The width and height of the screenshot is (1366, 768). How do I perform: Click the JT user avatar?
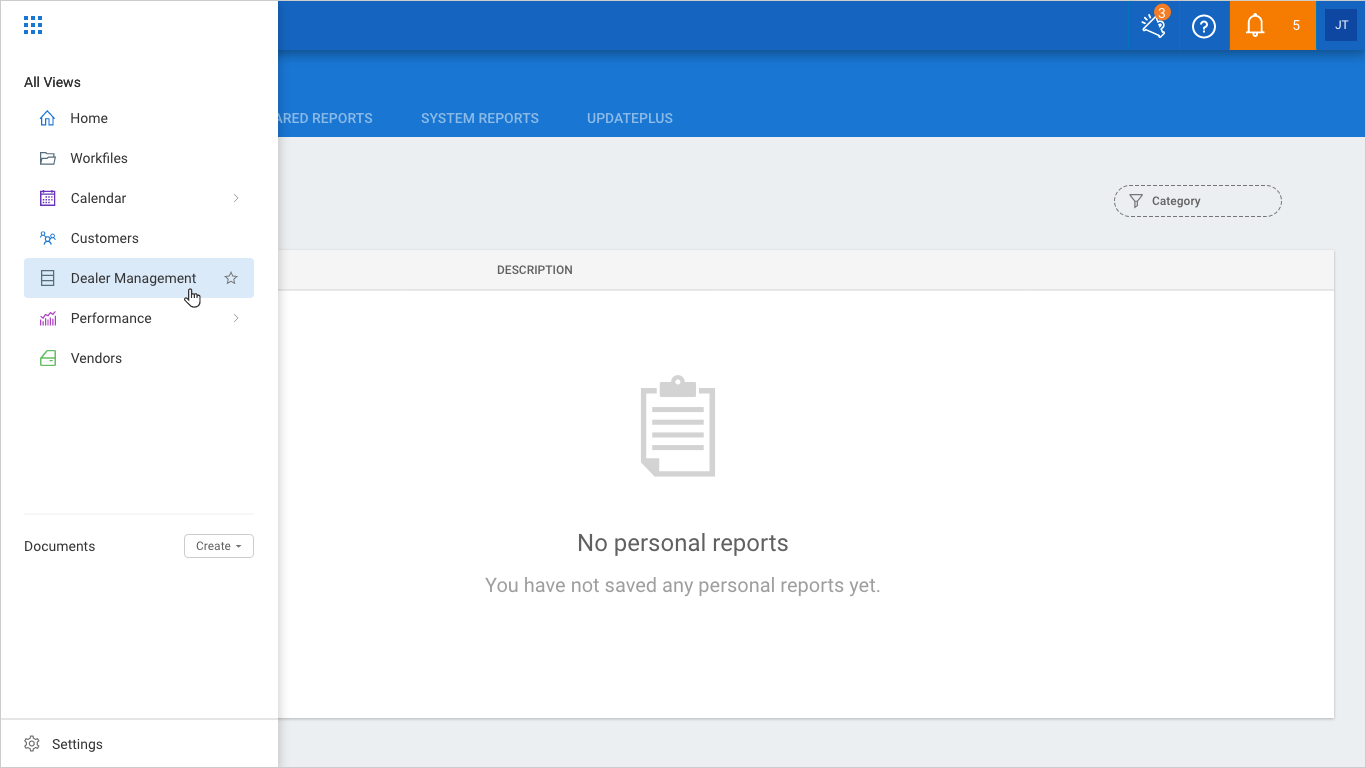(x=1341, y=26)
